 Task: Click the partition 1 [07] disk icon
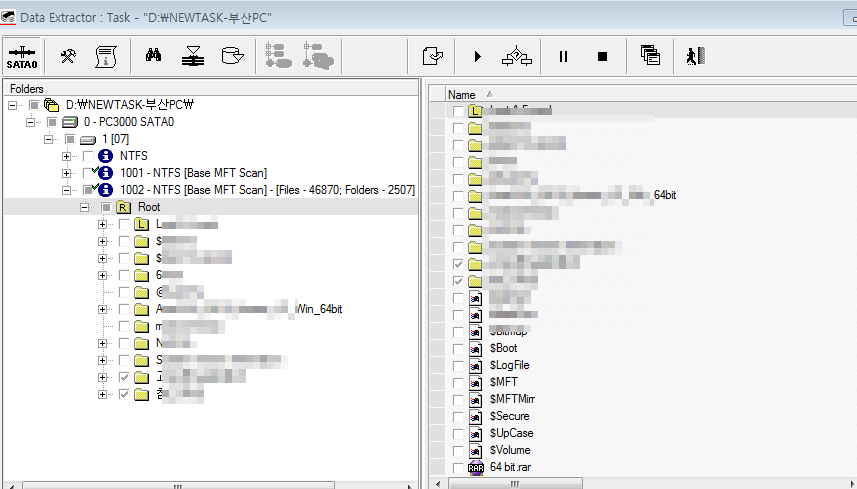click(x=87, y=139)
